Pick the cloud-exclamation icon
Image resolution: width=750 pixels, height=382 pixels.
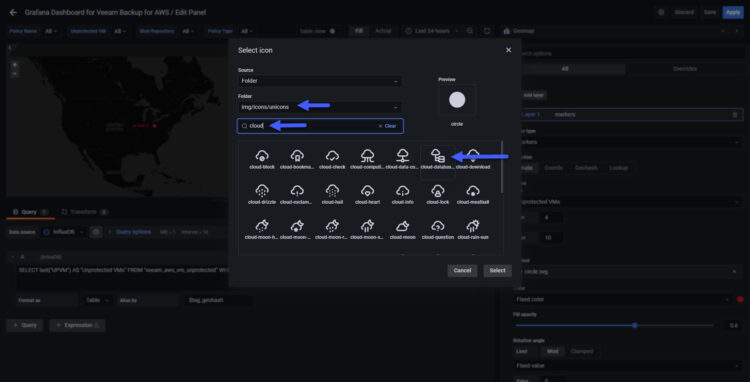pos(297,195)
